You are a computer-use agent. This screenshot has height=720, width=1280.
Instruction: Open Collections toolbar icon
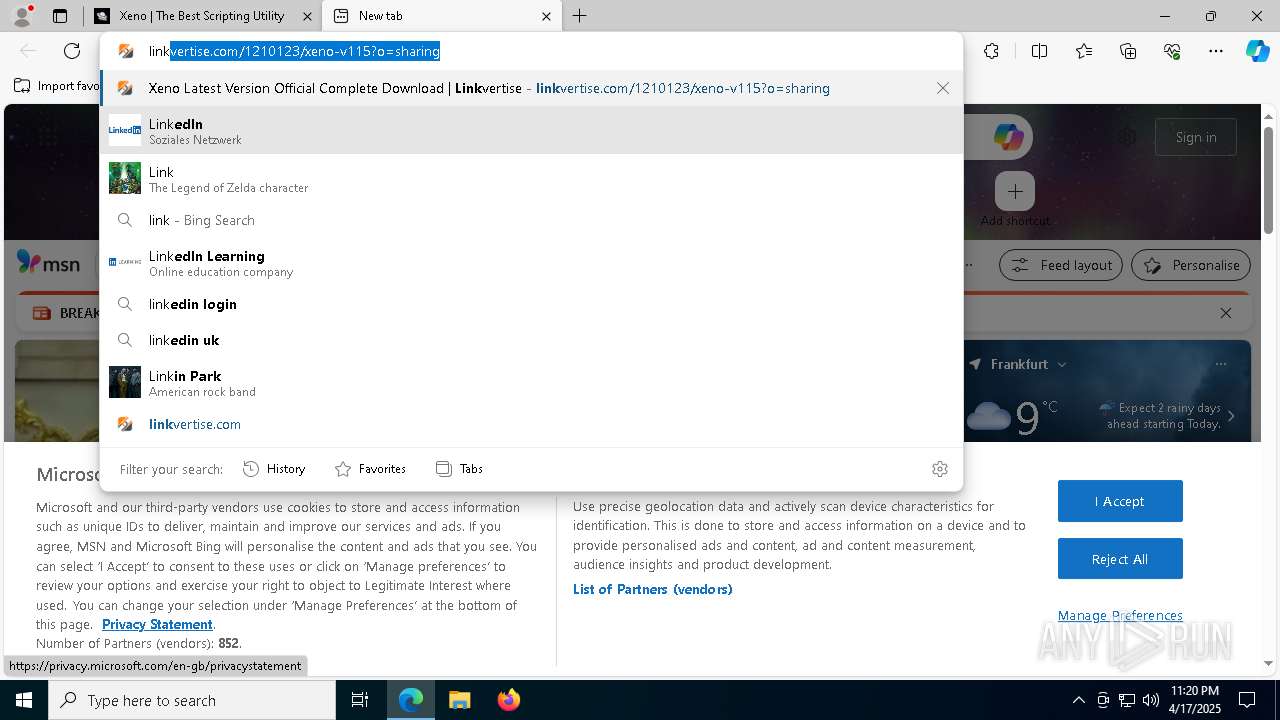click(x=1128, y=51)
